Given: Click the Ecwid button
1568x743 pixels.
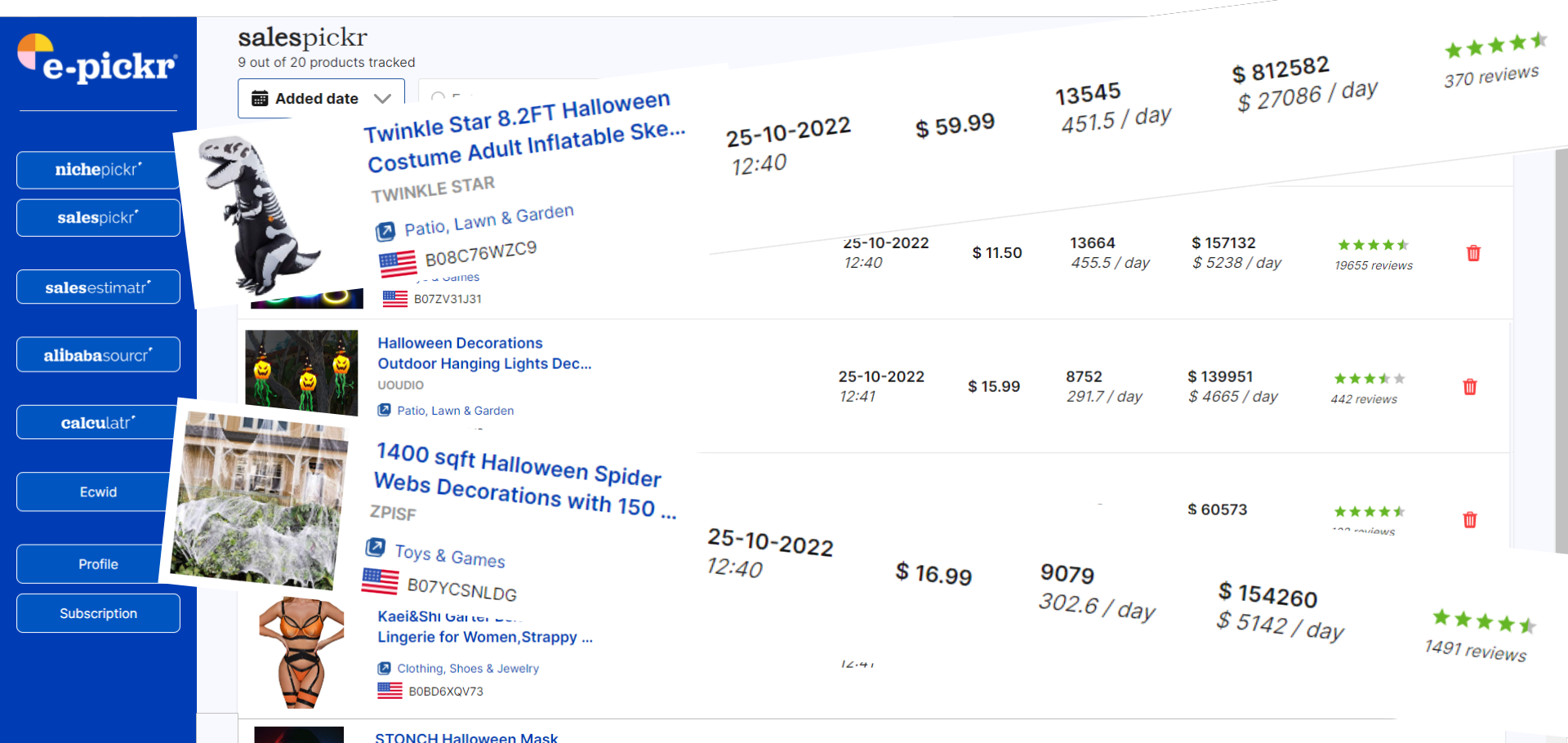Looking at the screenshot, I should pyautogui.click(x=98, y=492).
